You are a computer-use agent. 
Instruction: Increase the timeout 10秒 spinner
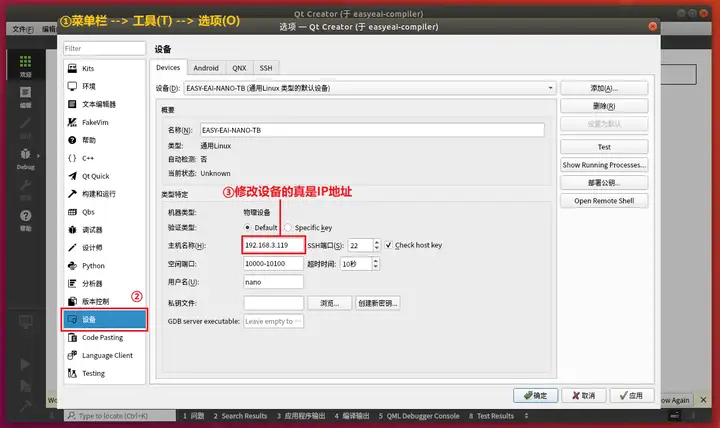[376, 260]
